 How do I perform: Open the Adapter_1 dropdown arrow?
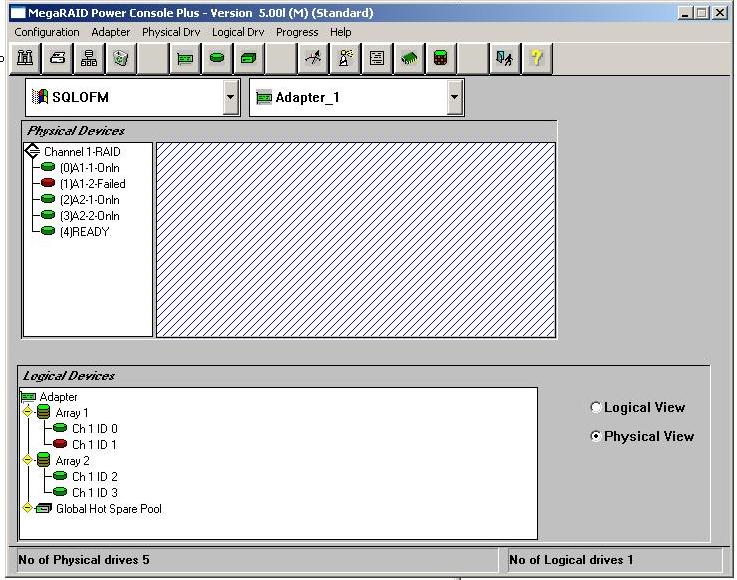(x=454, y=97)
